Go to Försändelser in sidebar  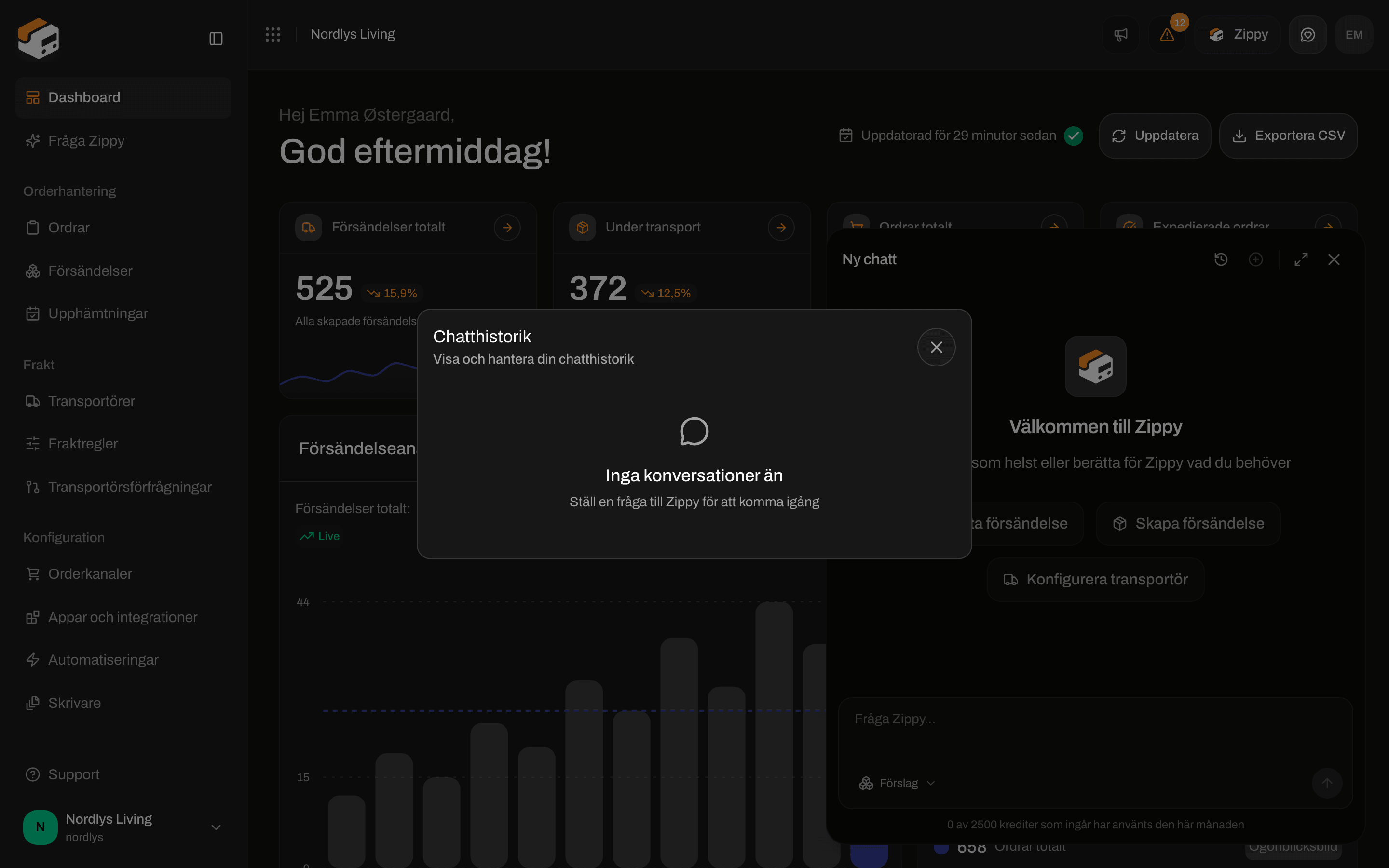[123, 271]
